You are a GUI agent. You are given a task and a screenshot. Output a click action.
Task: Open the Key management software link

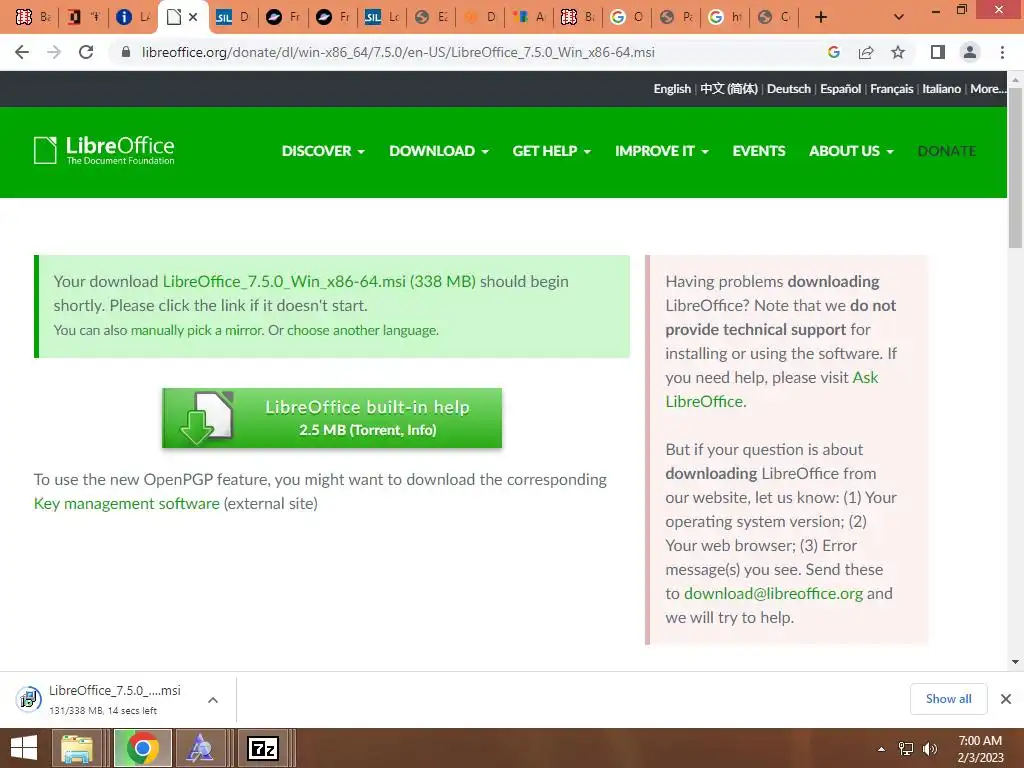(127, 504)
